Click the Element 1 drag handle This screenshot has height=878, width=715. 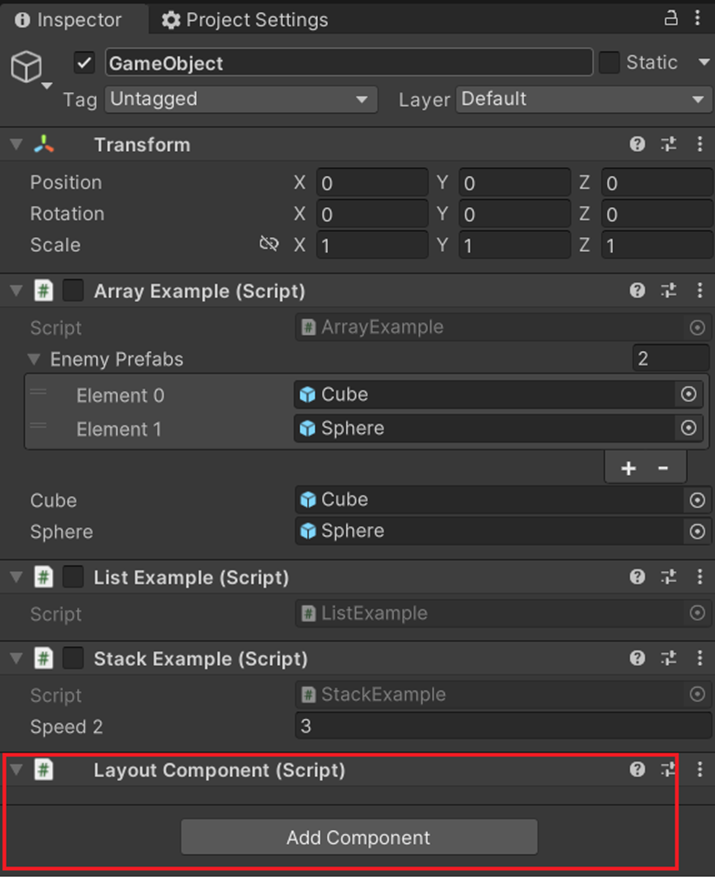click(38, 426)
